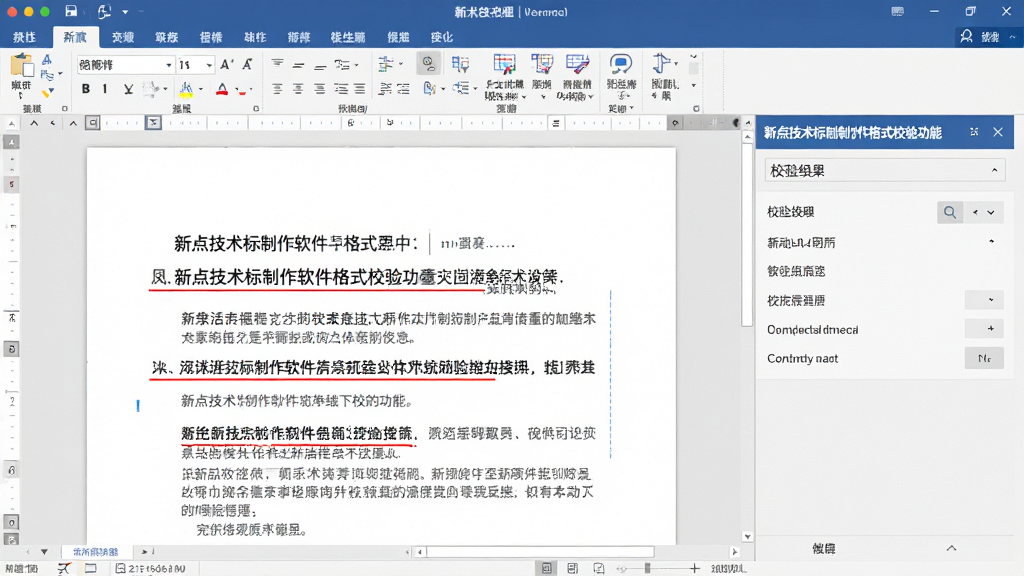Viewport: 1024px width, 576px height.
Task: Open the chevron dropdown beside panel search
Action: coord(991,212)
